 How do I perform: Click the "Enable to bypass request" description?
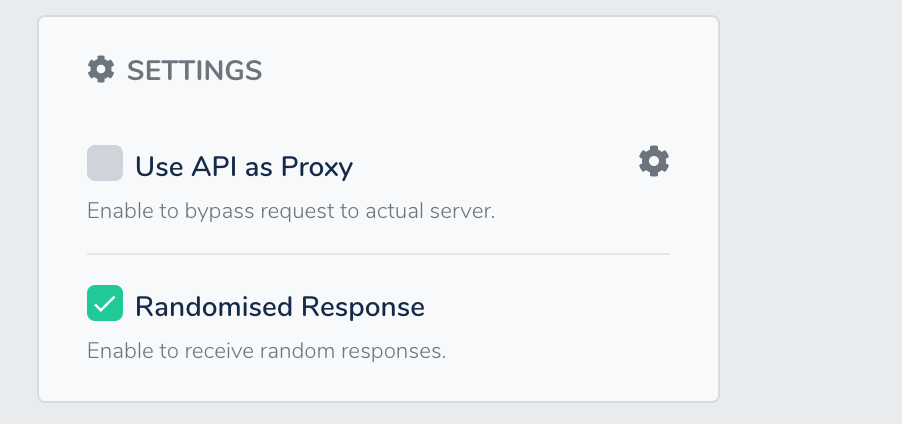pos(291,211)
